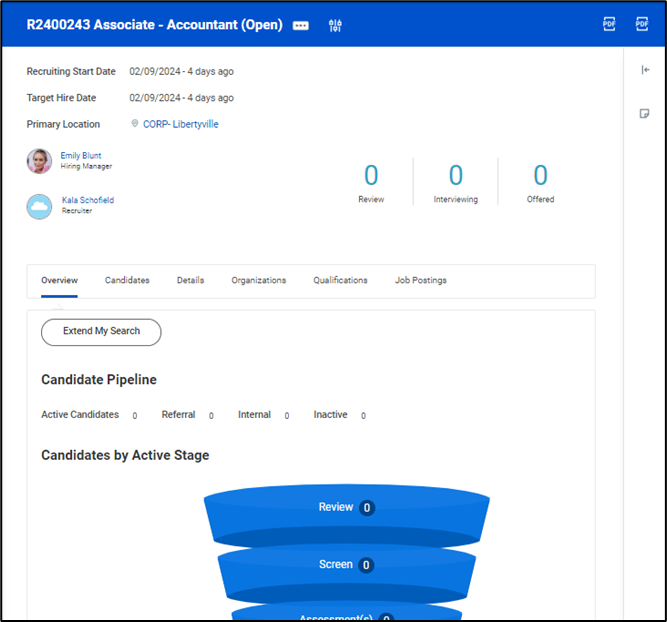Open the Organizations tab
Viewport: 667px width, 622px height.
pos(258,281)
